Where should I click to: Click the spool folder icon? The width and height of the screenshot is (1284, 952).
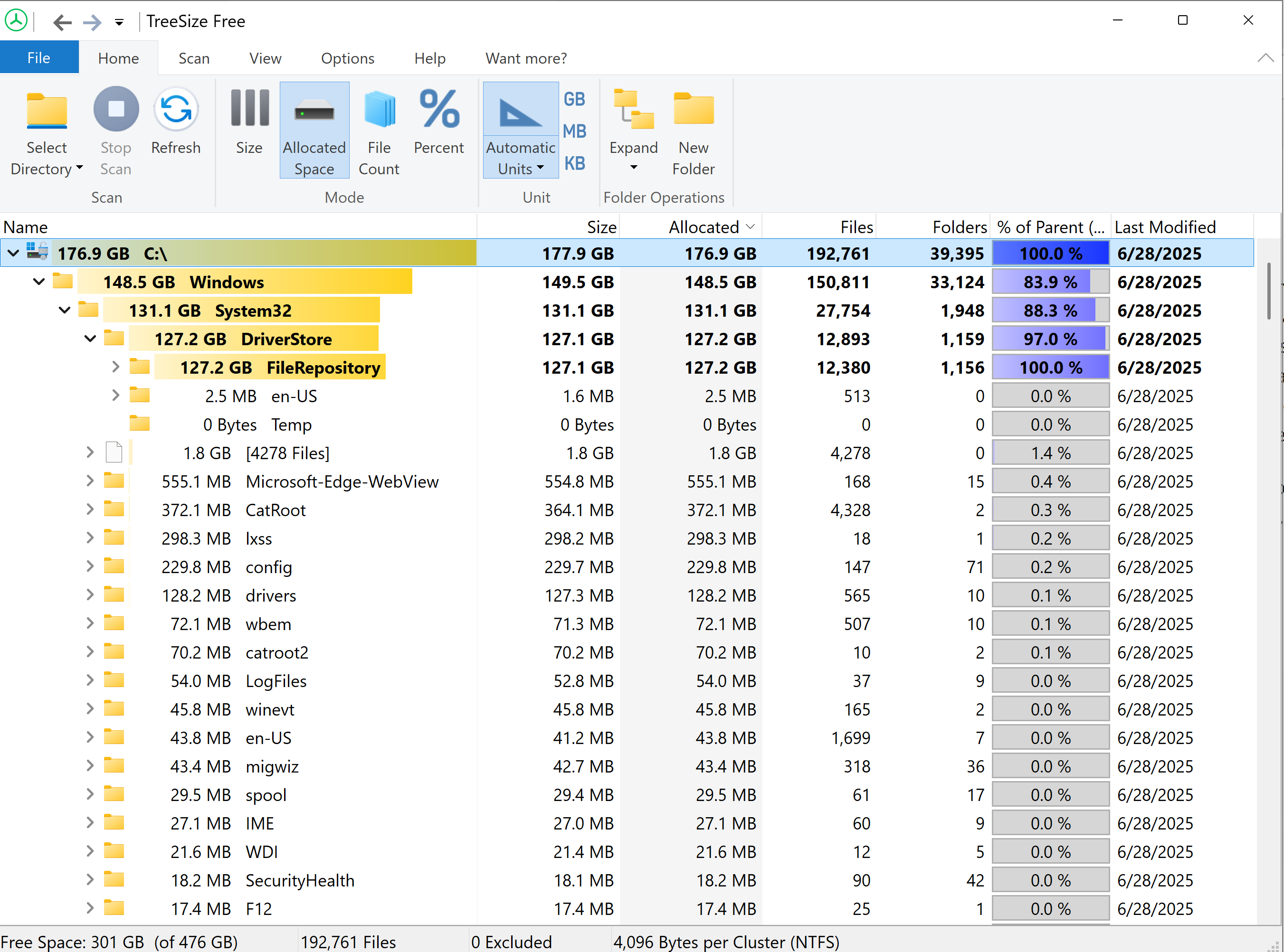[x=114, y=793]
